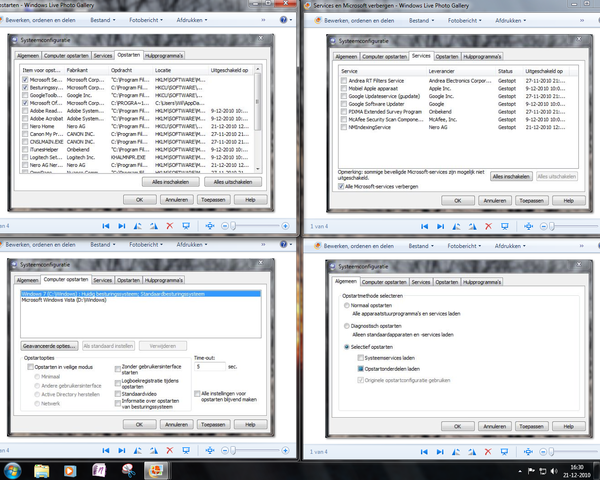This screenshot has height=480, width=600.
Task: Open Snipping Tool from taskbar
Action: click(x=128, y=471)
